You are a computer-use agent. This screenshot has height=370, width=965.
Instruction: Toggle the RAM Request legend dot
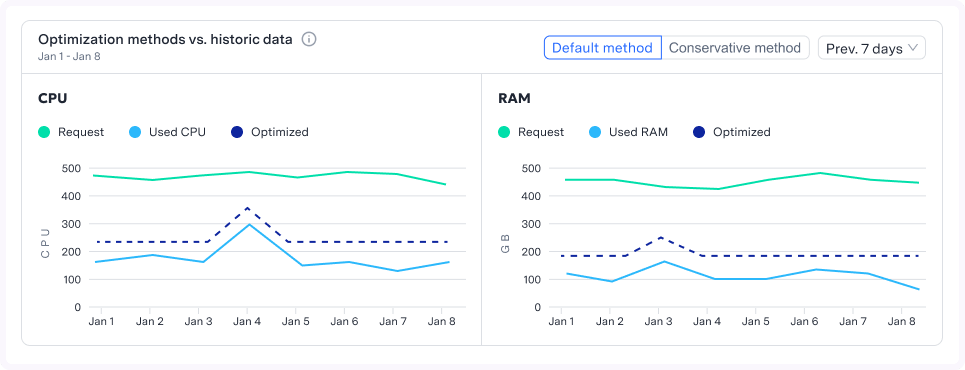(504, 132)
